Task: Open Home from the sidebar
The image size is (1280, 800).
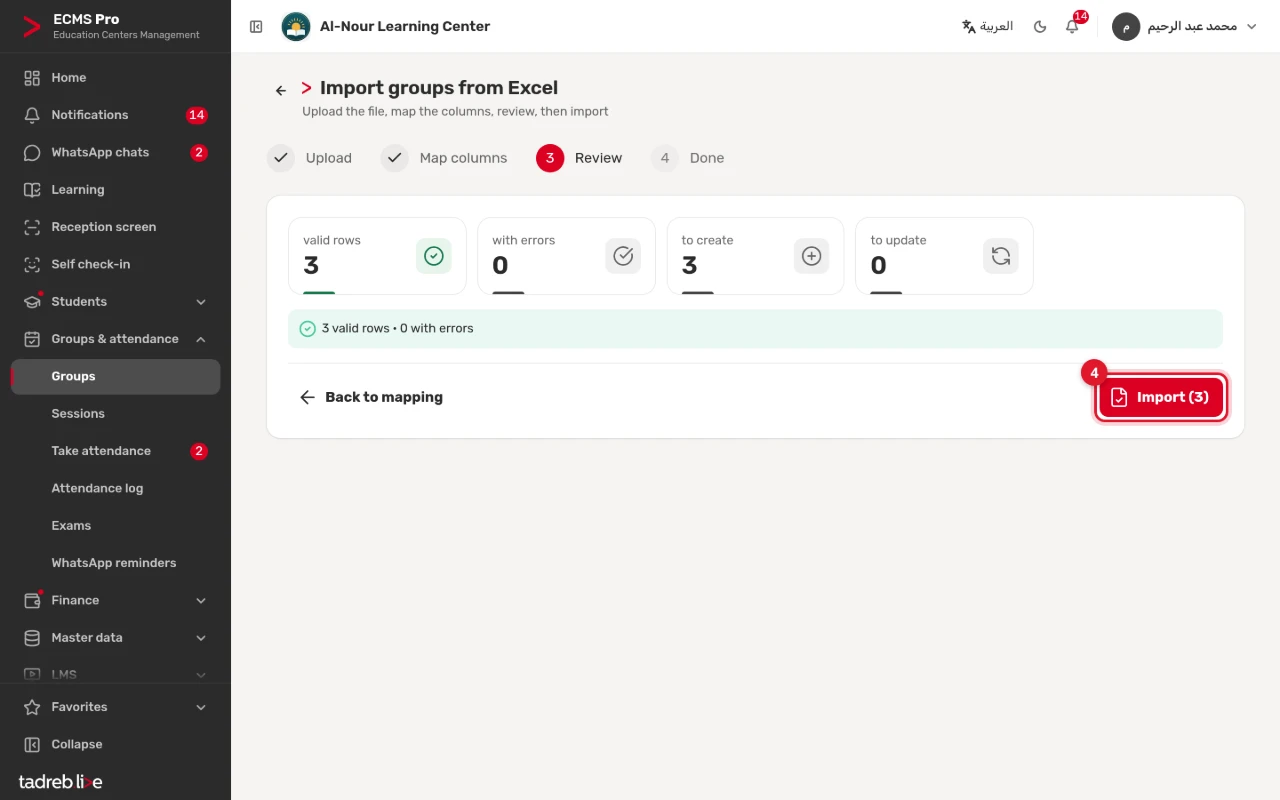Action: 115,77
